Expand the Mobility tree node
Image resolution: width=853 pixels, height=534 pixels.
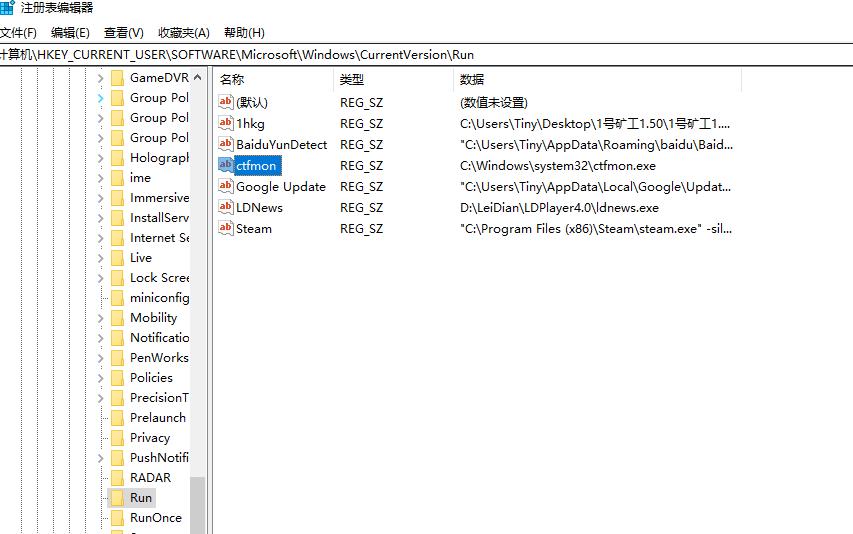click(x=101, y=318)
